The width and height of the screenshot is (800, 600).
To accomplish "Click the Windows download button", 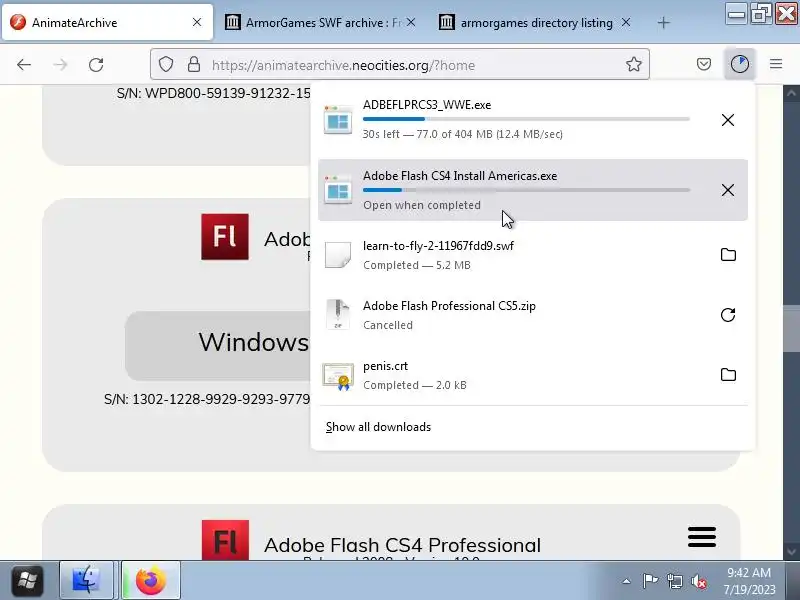I will point(218,345).
